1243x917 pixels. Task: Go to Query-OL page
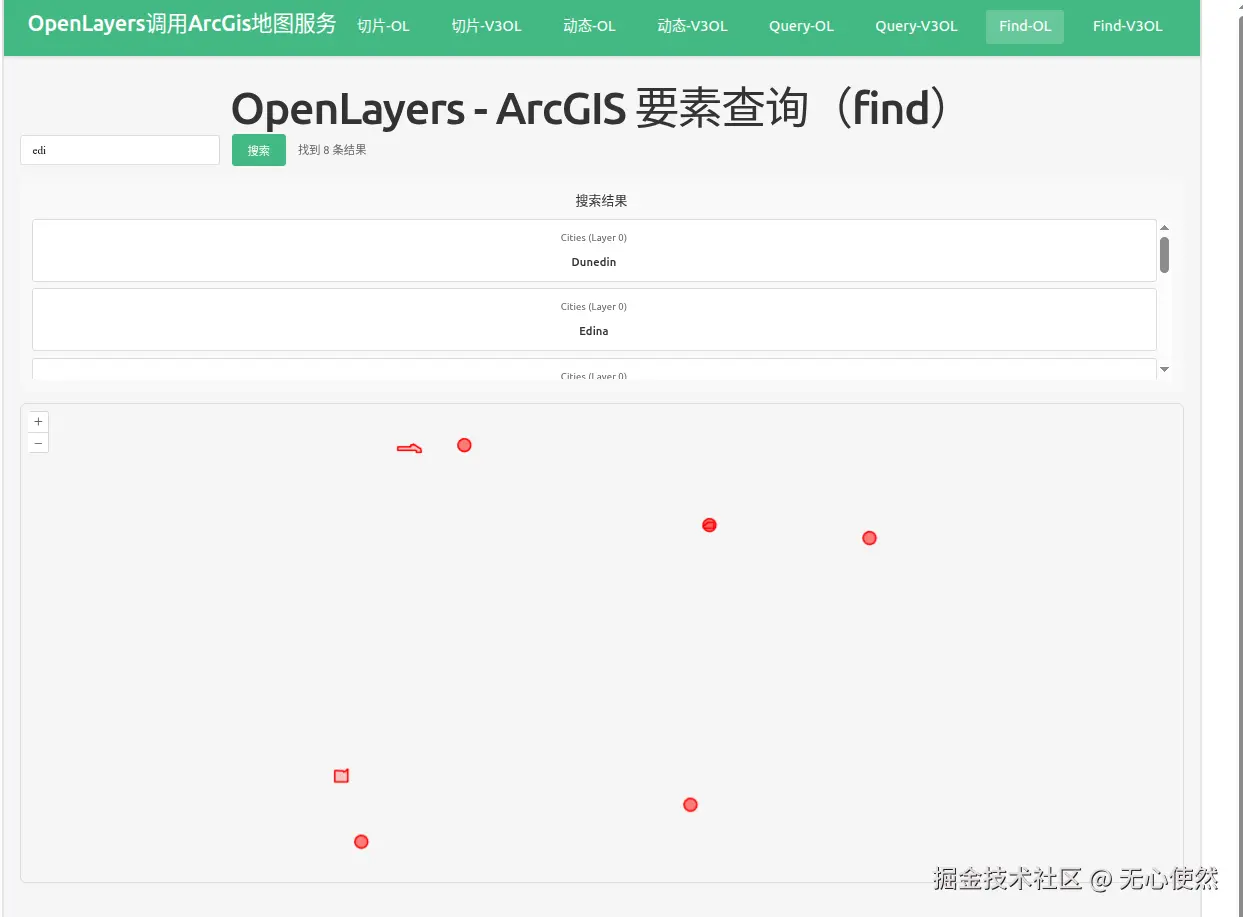(801, 26)
